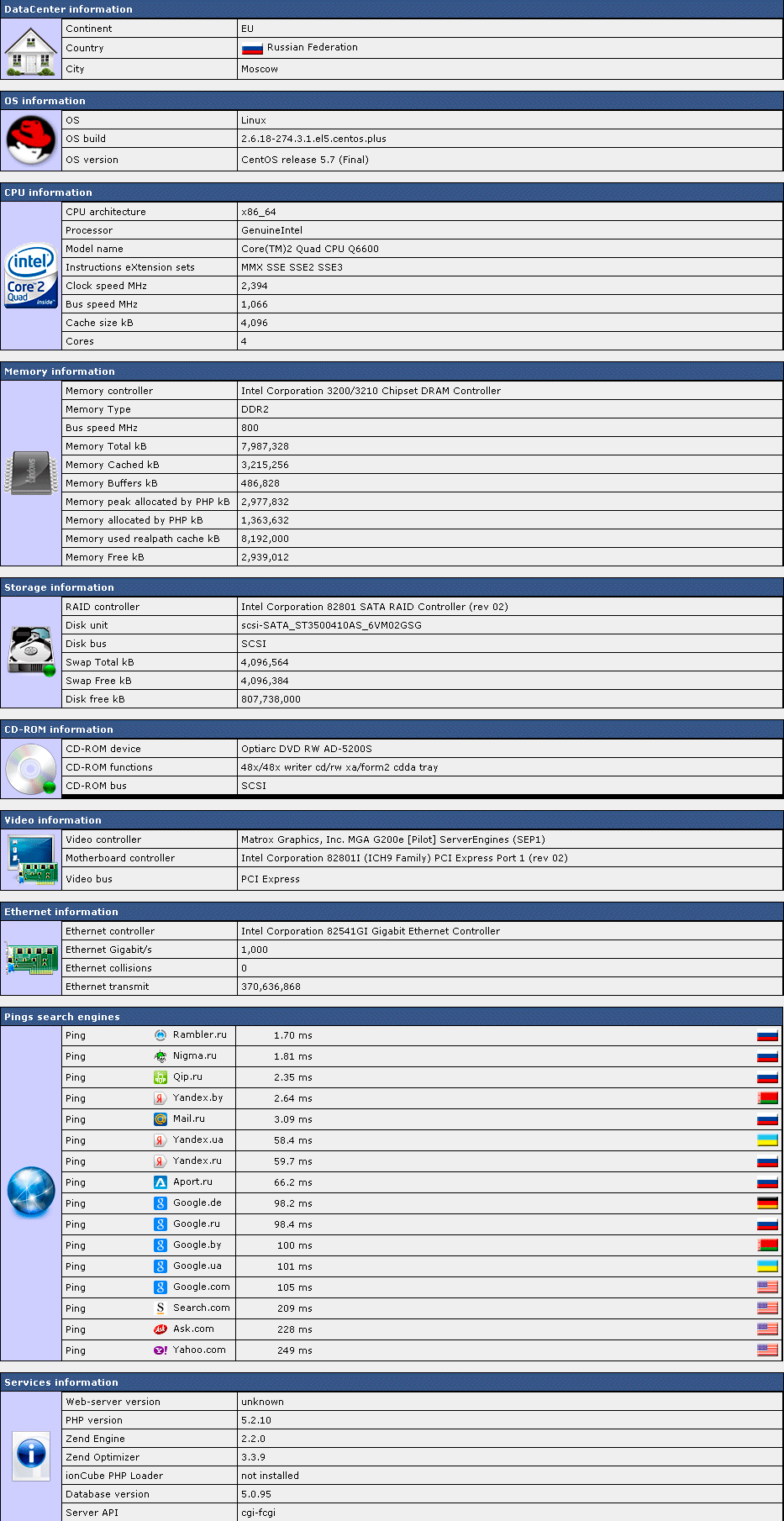Select disk unit scsi-SATA_ST3500410AS_6VM02GSG
This screenshot has width=784, height=1521.
[331, 626]
